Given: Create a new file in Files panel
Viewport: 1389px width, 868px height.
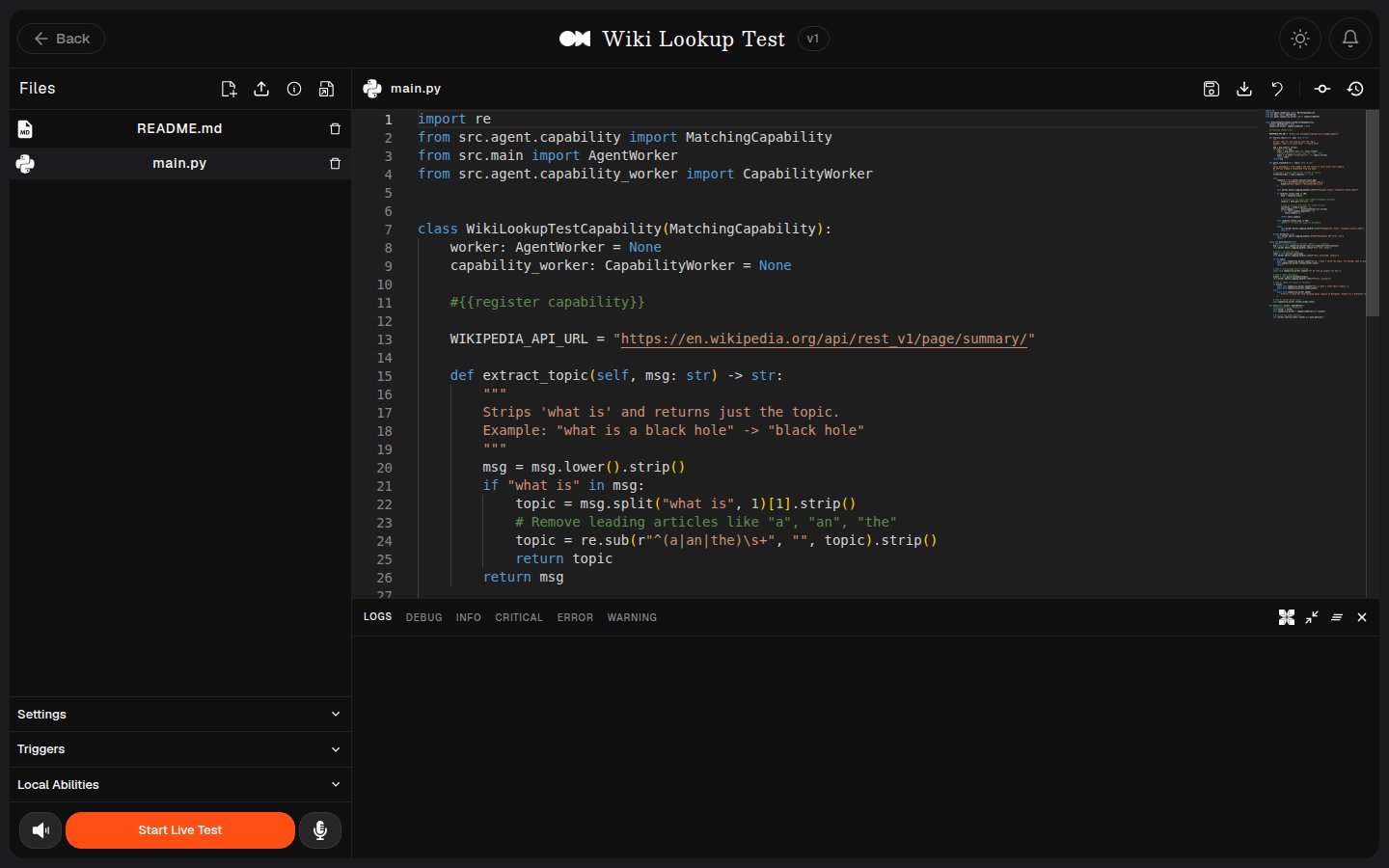Looking at the screenshot, I should [229, 89].
